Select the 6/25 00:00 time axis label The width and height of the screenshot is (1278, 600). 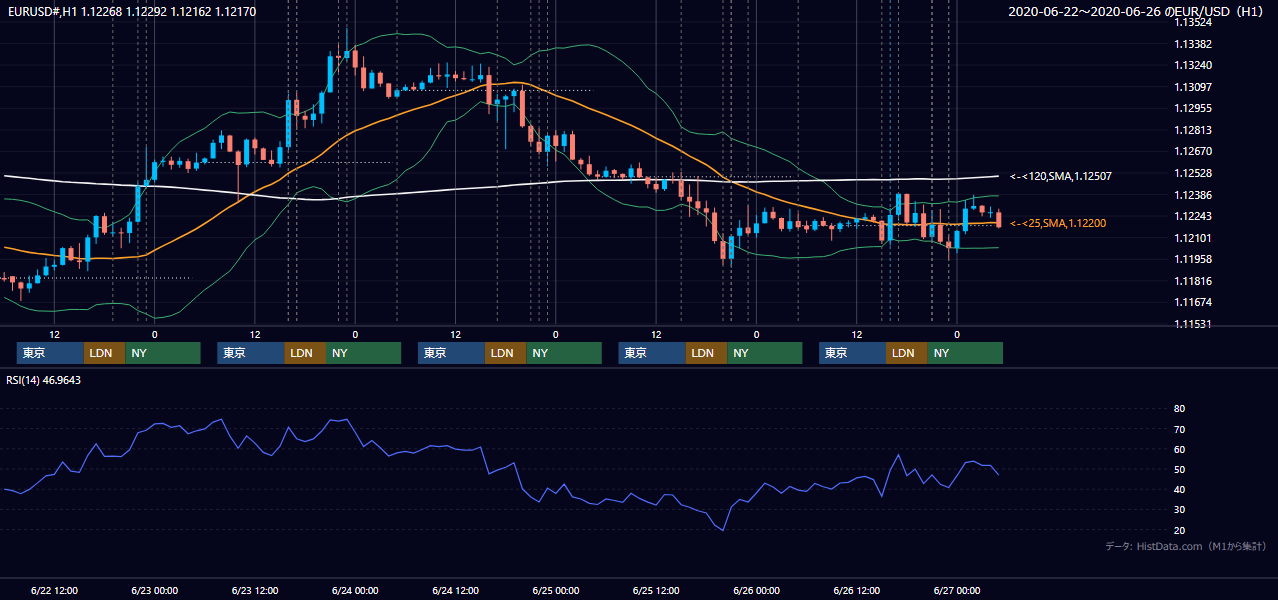coord(556,591)
